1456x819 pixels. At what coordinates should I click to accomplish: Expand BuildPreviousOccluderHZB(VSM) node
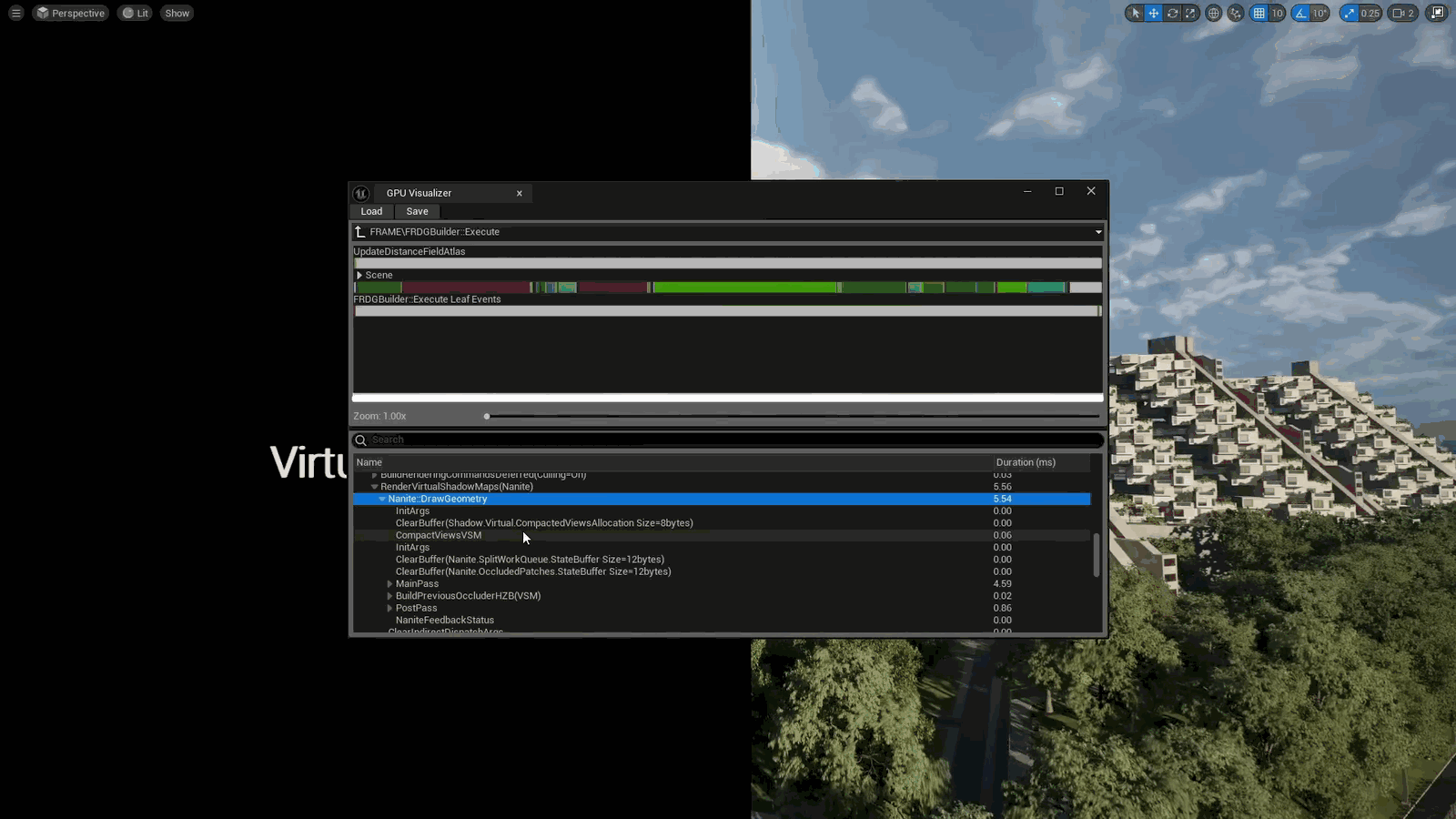pos(389,596)
